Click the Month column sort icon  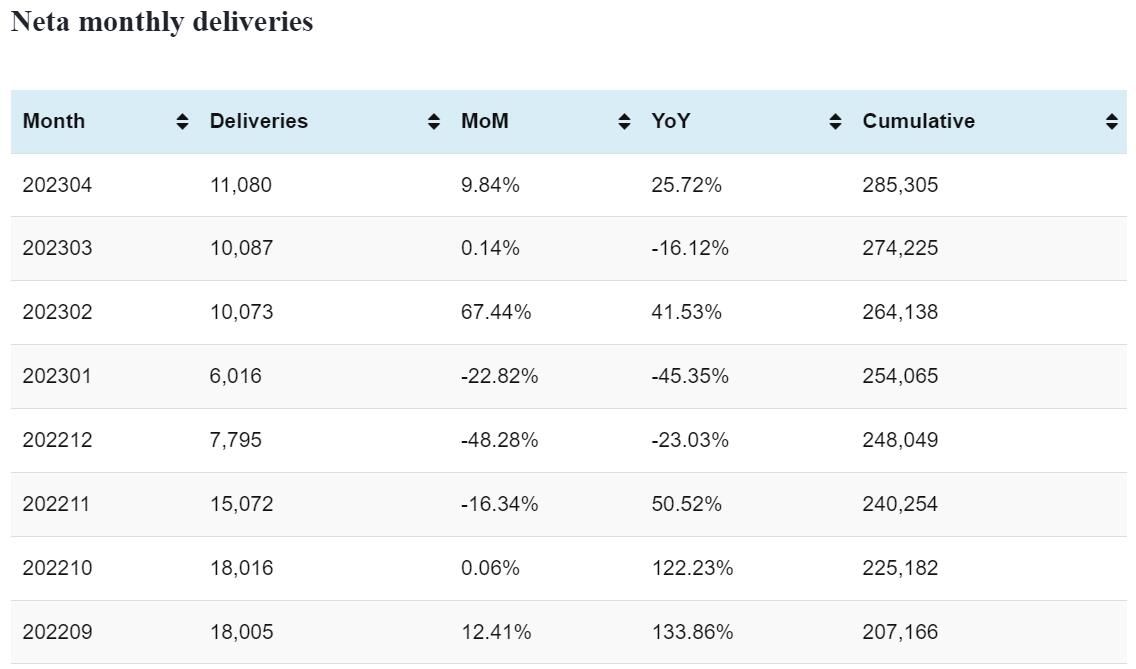click(182, 122)
